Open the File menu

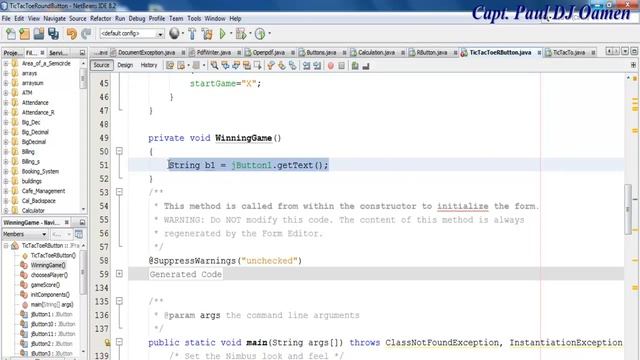[6, 19]
